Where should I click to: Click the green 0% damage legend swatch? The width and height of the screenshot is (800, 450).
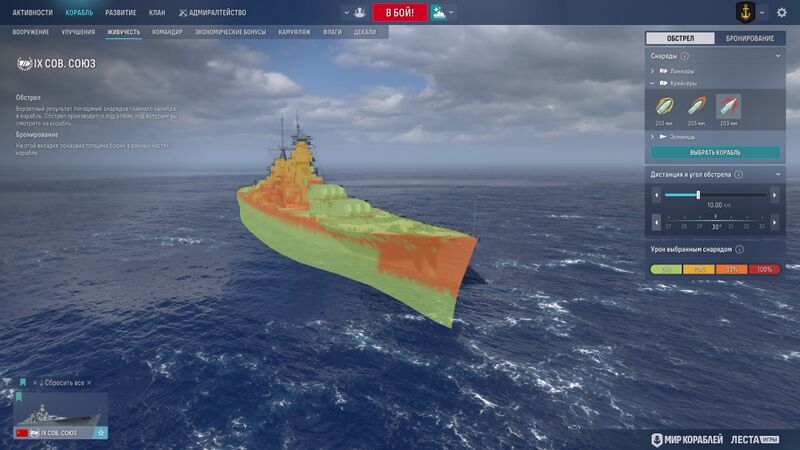pyautogui.click(x=666, y=269)
